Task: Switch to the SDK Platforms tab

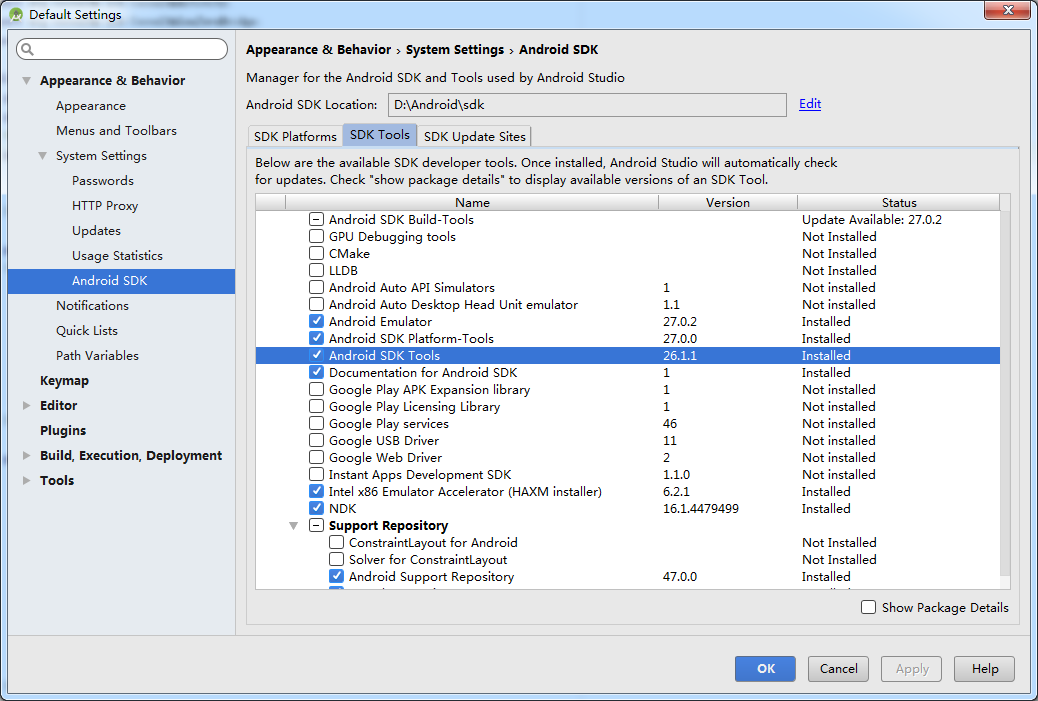Action: pyautogui.click(x=295, y=136)
